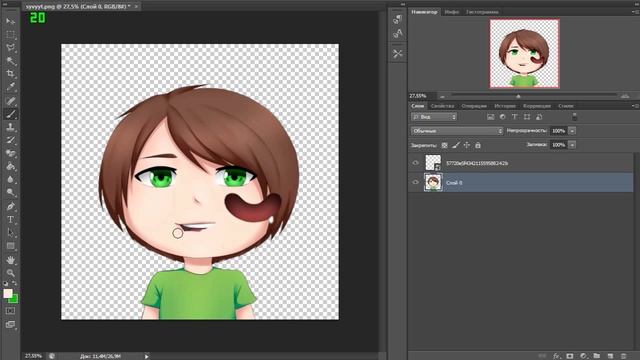Viewport: 640px width, 360px height.
Task: Select the Type tool
Action: coord(10,220)
